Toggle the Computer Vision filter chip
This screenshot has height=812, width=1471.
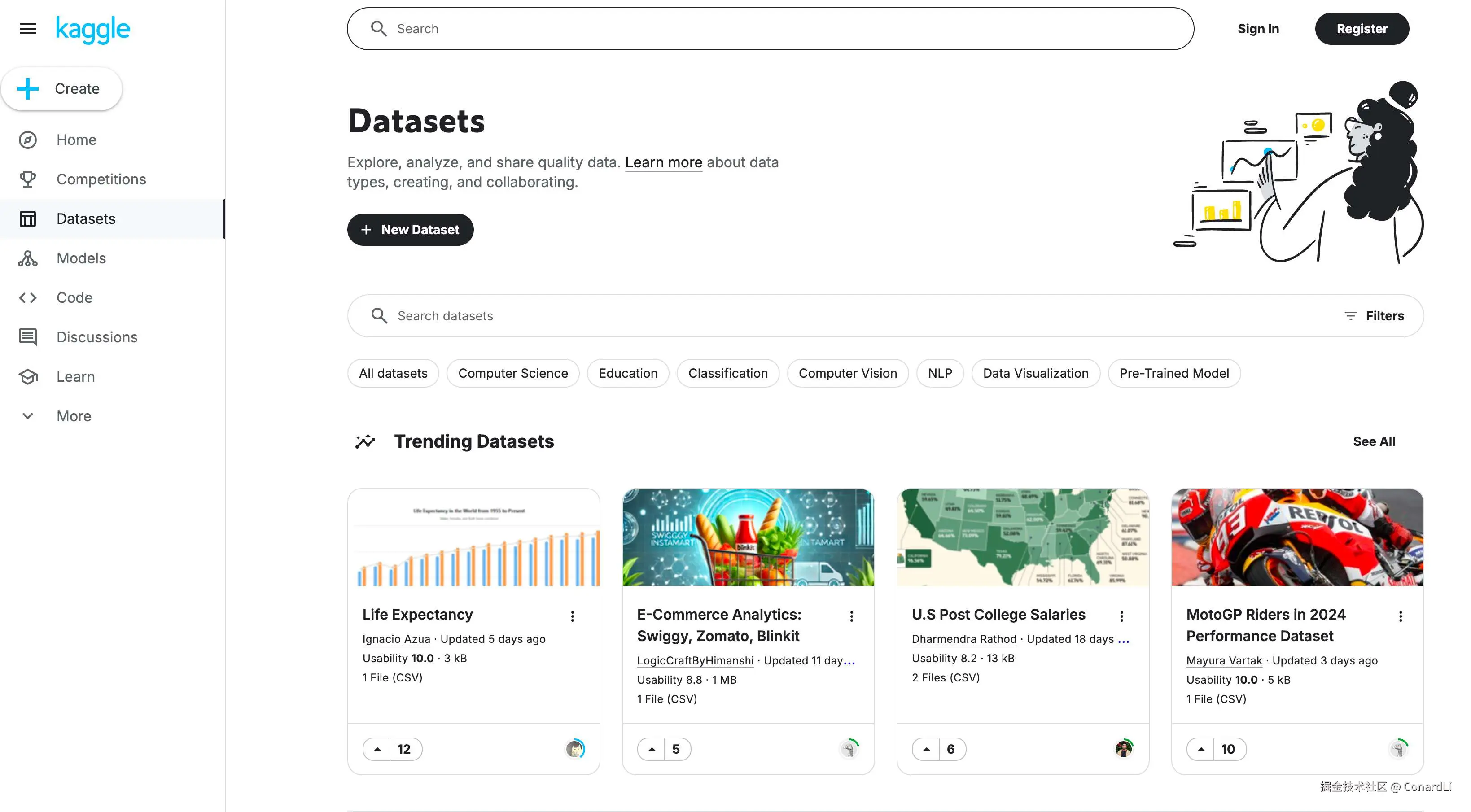(847, 373)
